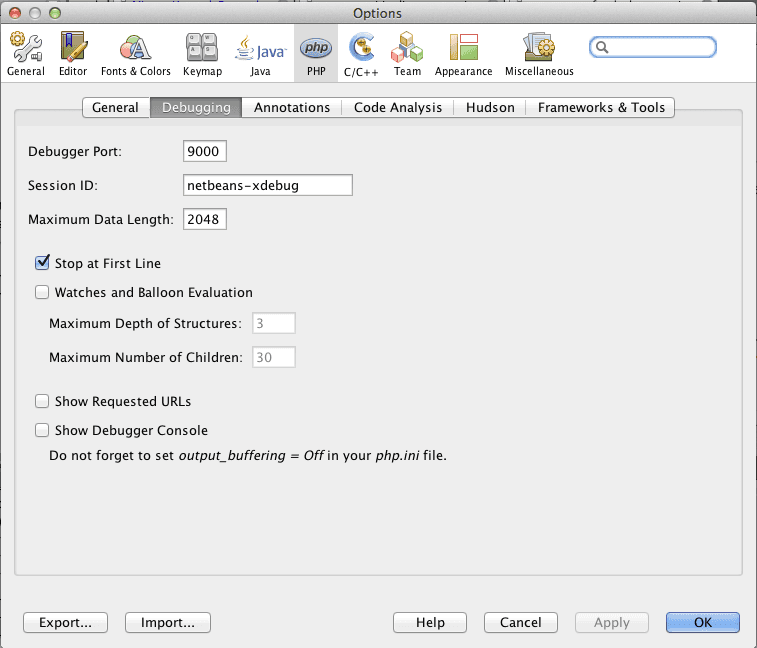This screenshot has width=757, height=648.
Task: Click the 'Session ID:' label
Action: [63, 185]
